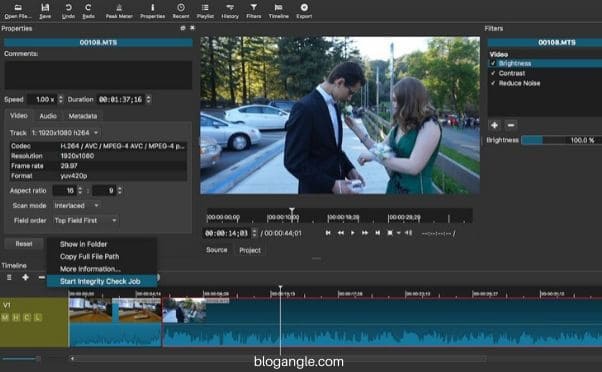Skip to the start of the clip
Image resolution: width=602 pixels, height=372 pixels.
[x=328, y=233]
